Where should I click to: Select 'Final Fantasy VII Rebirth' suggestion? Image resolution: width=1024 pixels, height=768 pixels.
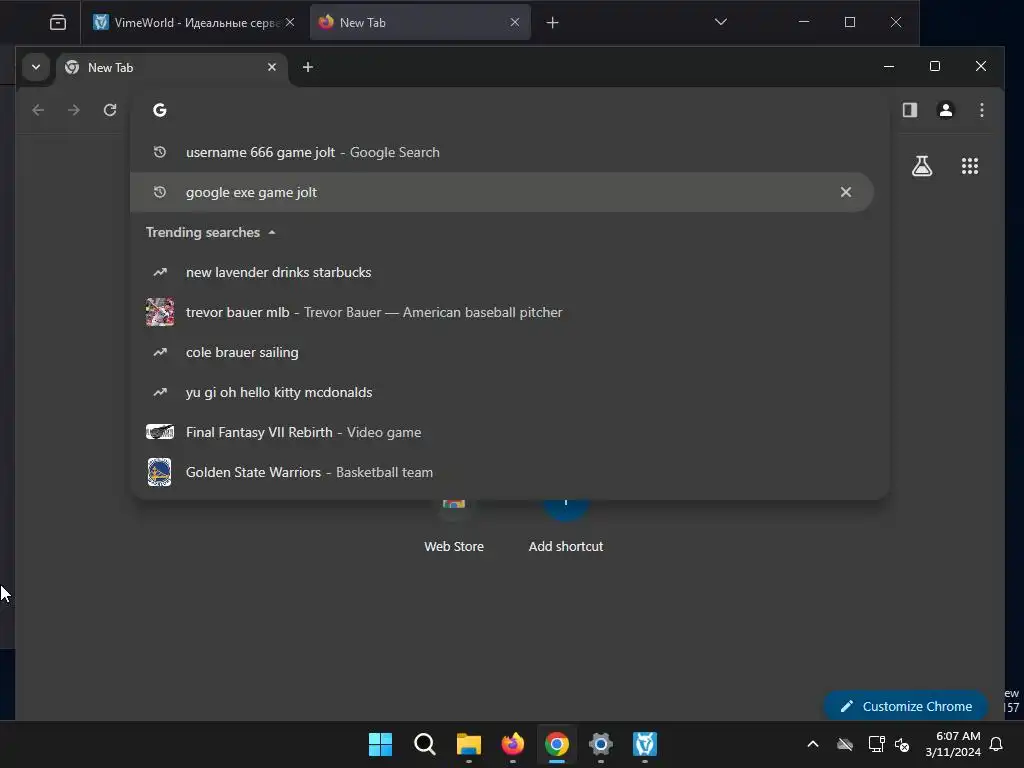pyautogui.click(x=502, y=432)
